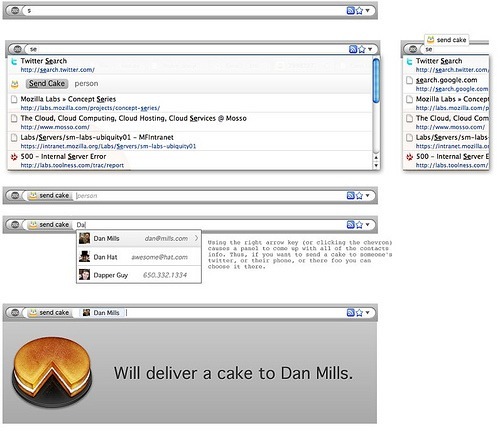This screenshot has width=500, height=433.
Task: Click the scroll down arrow of the suggestions list
Action: pyautogui.click(x=376, y=165)
